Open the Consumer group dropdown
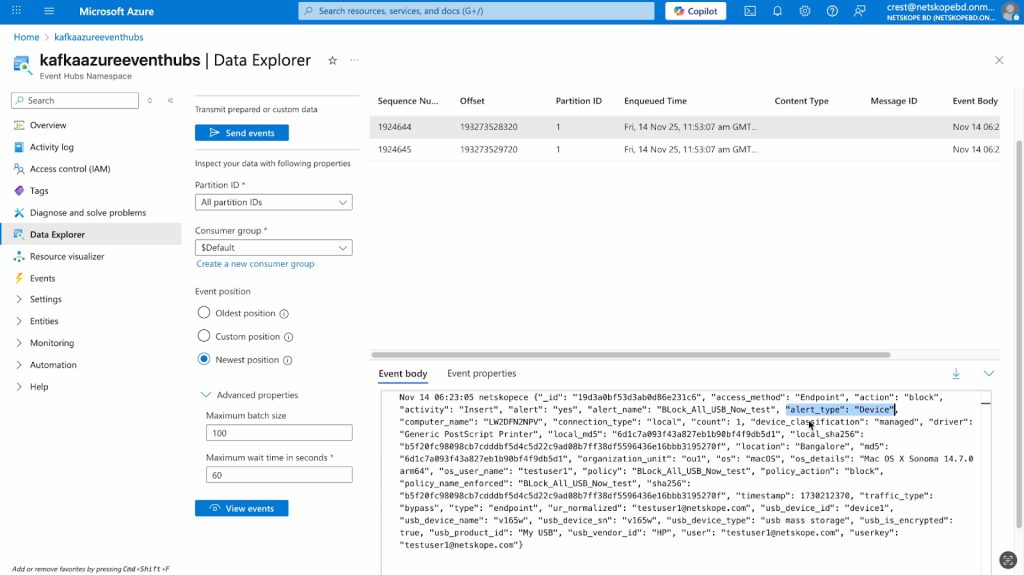Viewport: 1024px width, 575px height. click(x=274, y=248)
